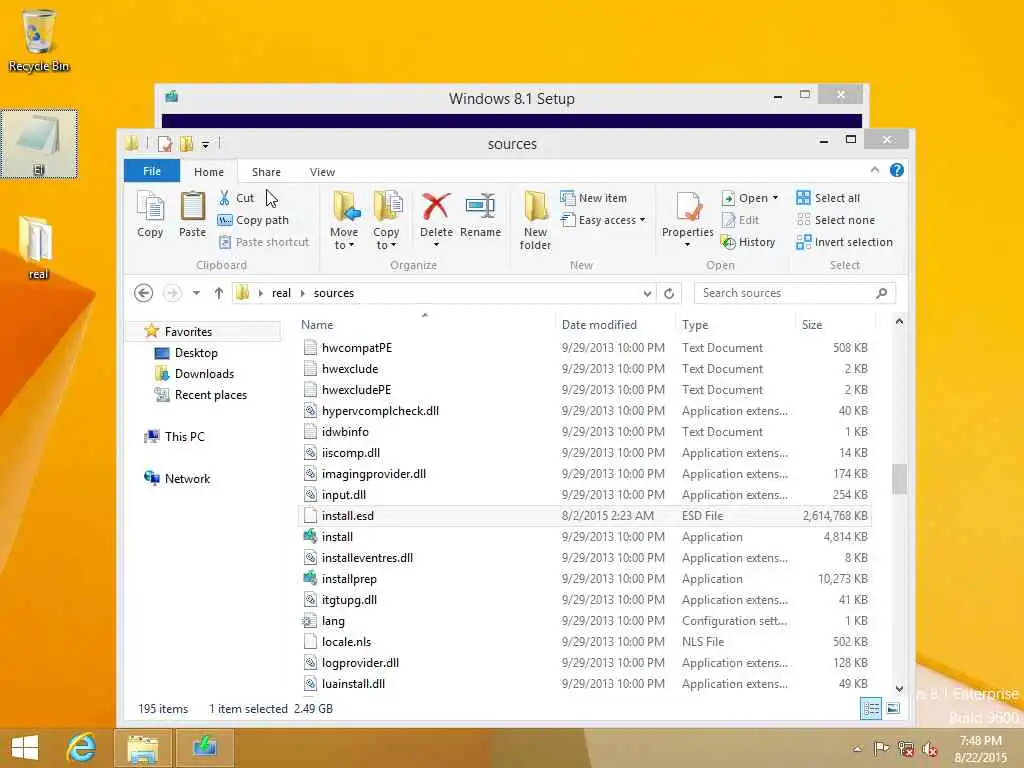
Task: Sort by the Type column header
Action: click(x=735, y=325)
